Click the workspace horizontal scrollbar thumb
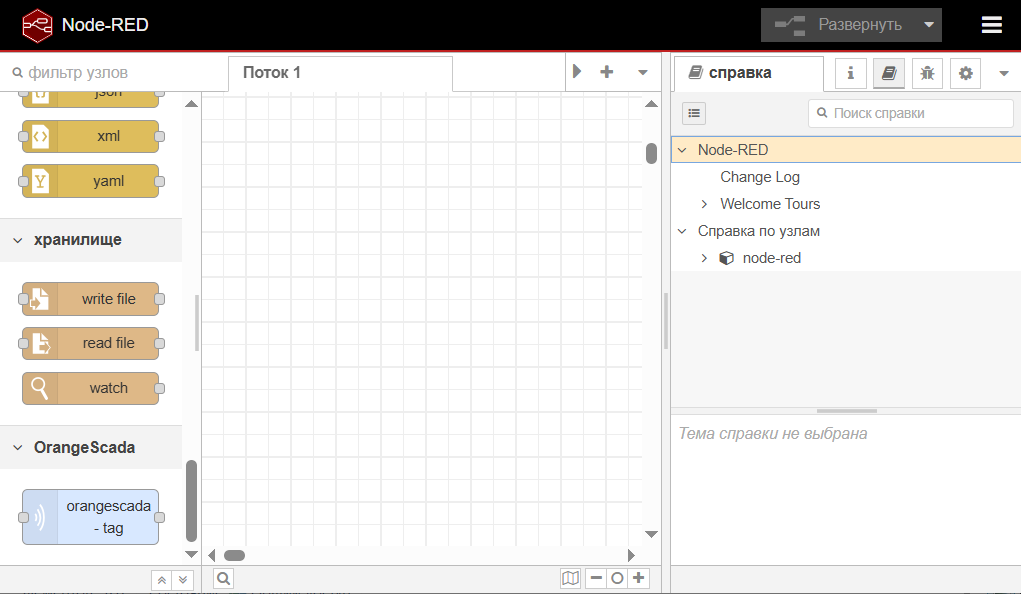Image resolution: width=1021 pixels, height=594 pixels. tap(234, 556)
